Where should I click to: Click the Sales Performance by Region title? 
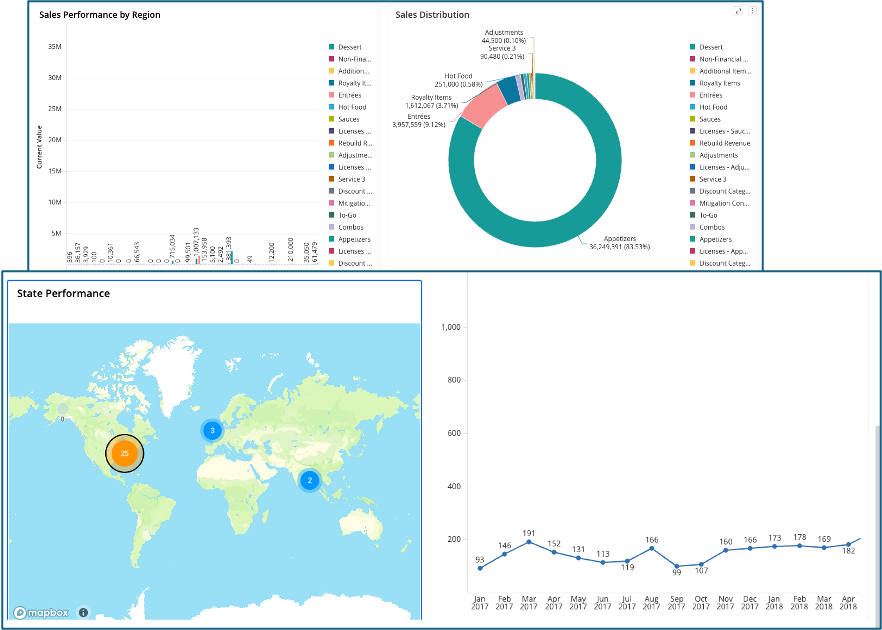(x=99, y=15)
